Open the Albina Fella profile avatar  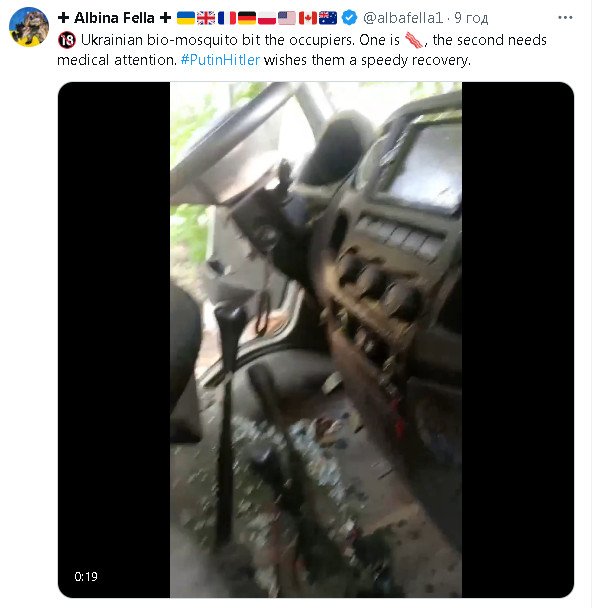click(29, 27)
